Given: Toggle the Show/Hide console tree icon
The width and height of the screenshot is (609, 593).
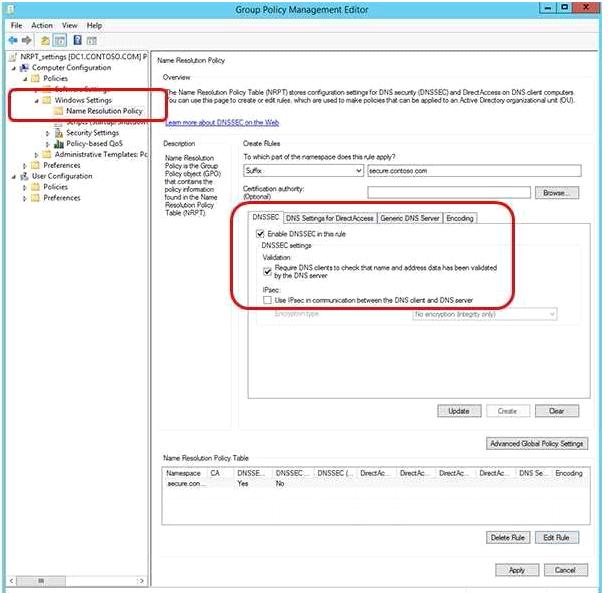Looking at the screenshot, I should point(60,40).
